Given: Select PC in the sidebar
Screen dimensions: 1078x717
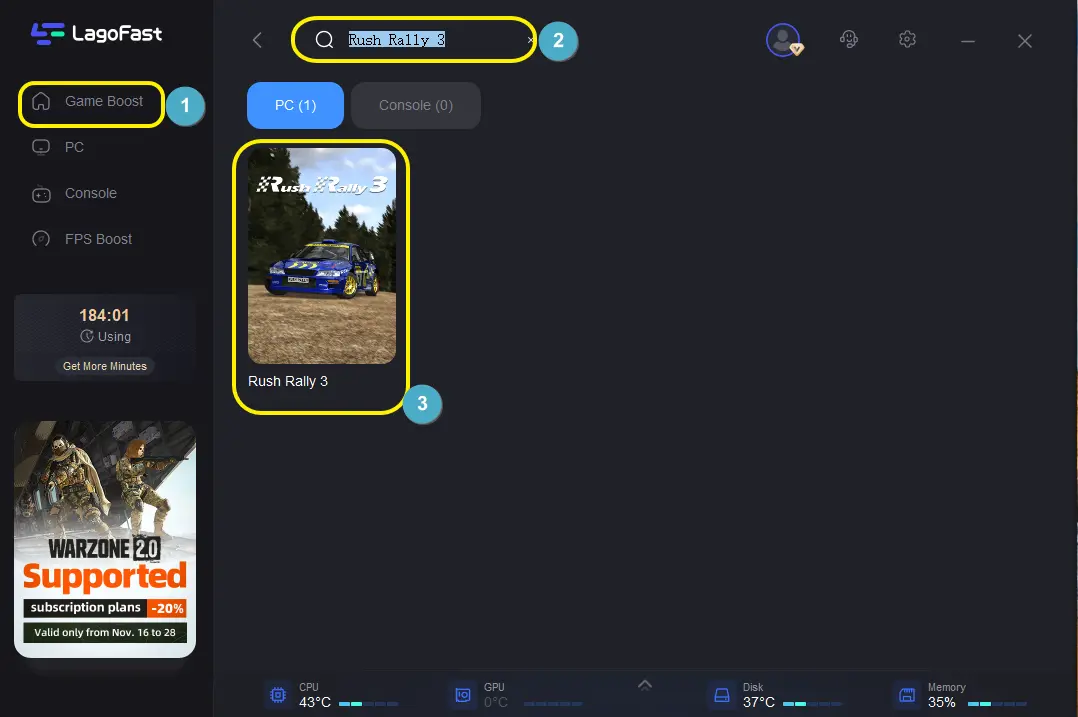Looking at the screenshot, I should click(74, 147).
